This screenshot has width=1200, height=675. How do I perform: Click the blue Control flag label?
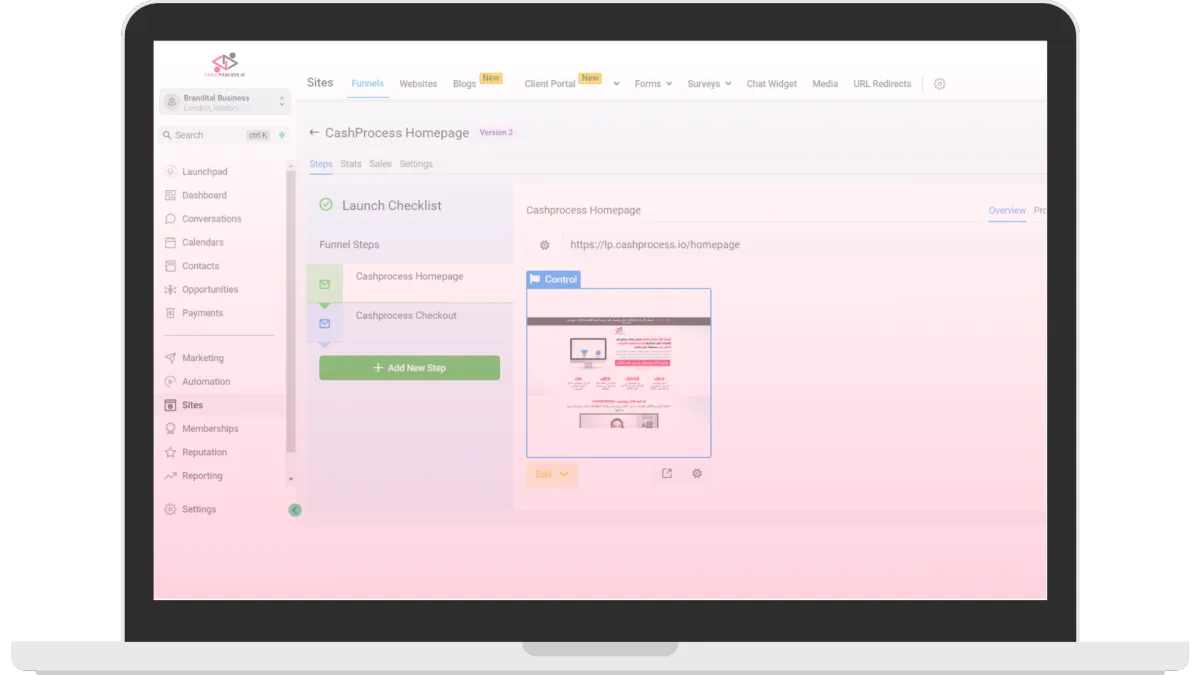click(553, 279)
